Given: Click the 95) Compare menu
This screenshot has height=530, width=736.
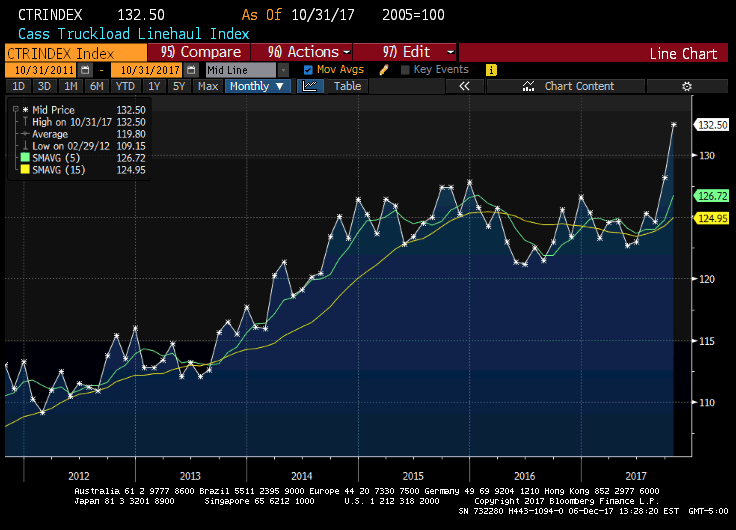Looking at the screenshot, I should (199, 52).
